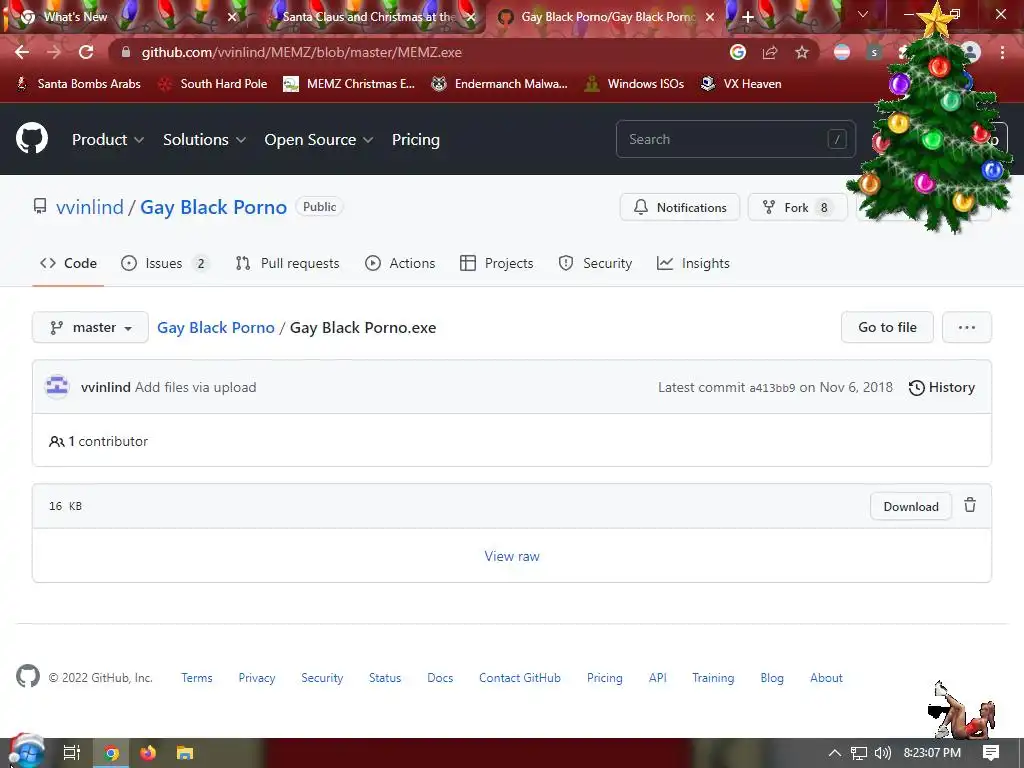Click footer GitHub logo icon

tap(28, 677)
